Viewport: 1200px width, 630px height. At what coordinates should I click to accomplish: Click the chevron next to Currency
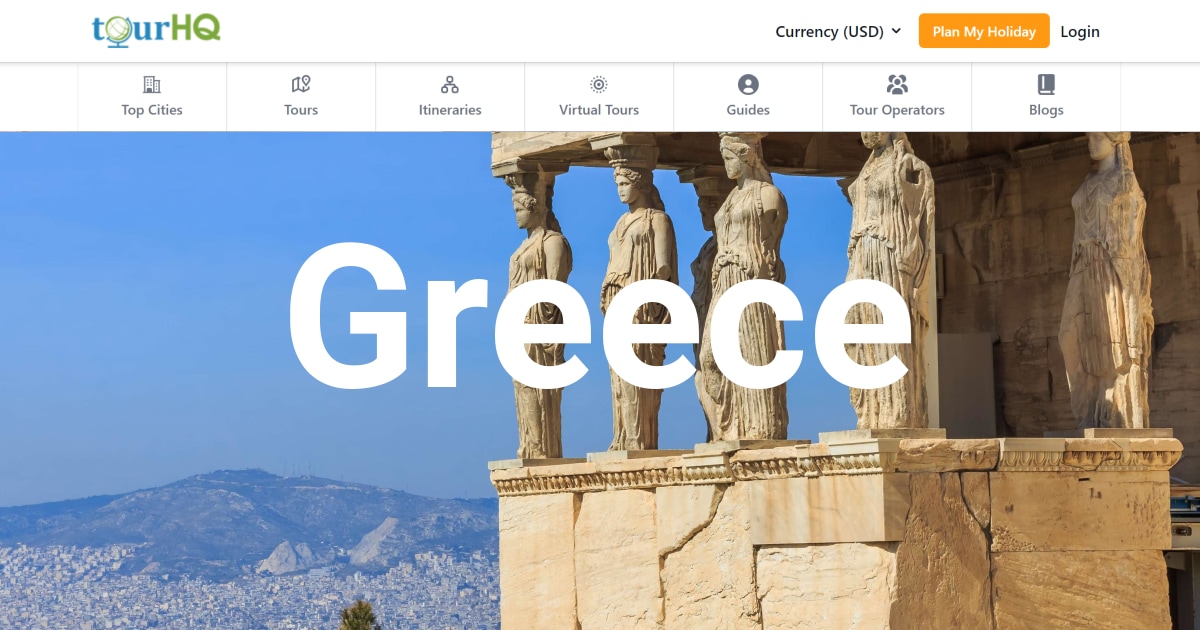coord(897,31)
